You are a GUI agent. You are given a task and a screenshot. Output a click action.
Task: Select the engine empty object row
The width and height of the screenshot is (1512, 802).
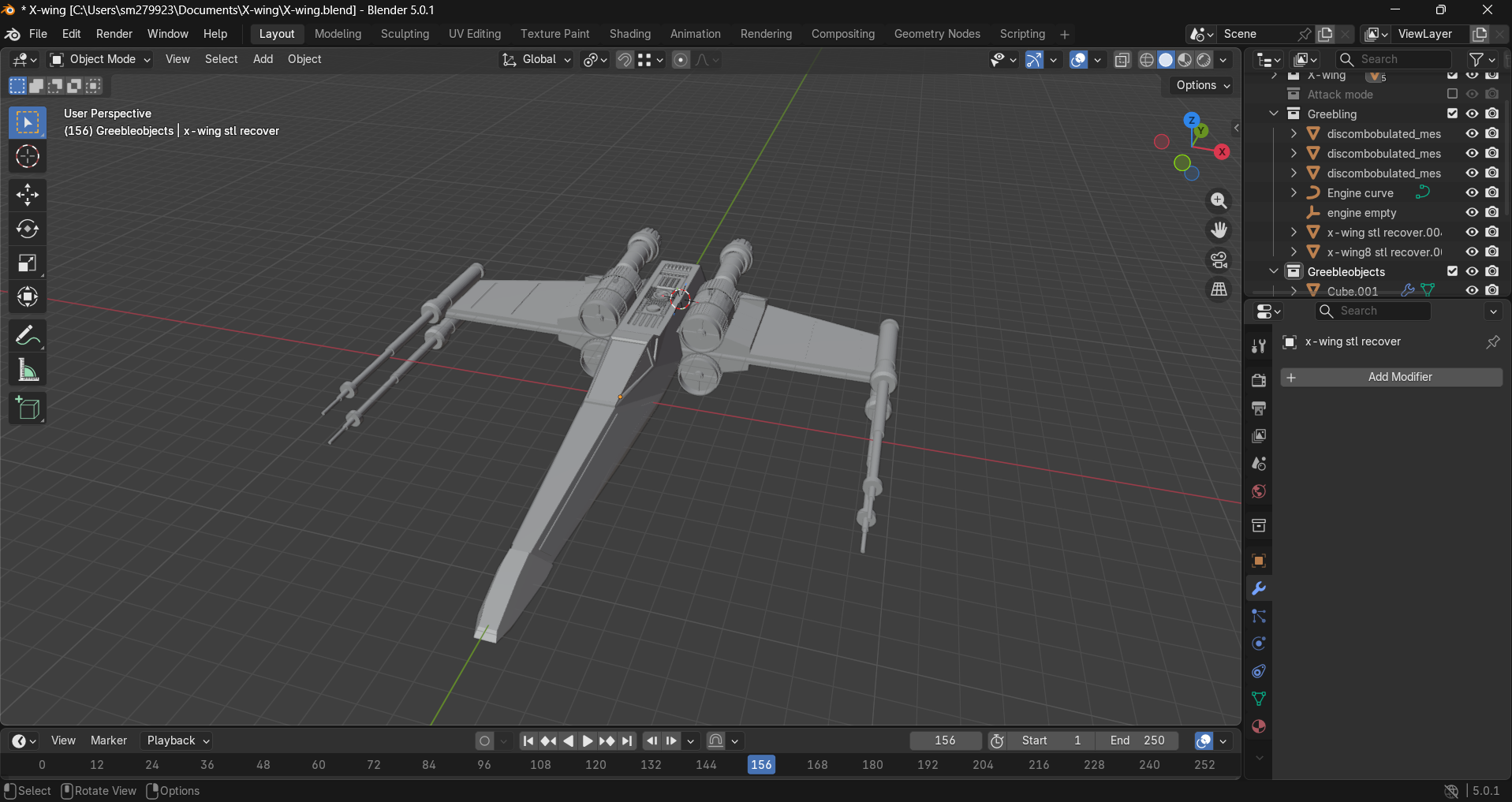1361,213
